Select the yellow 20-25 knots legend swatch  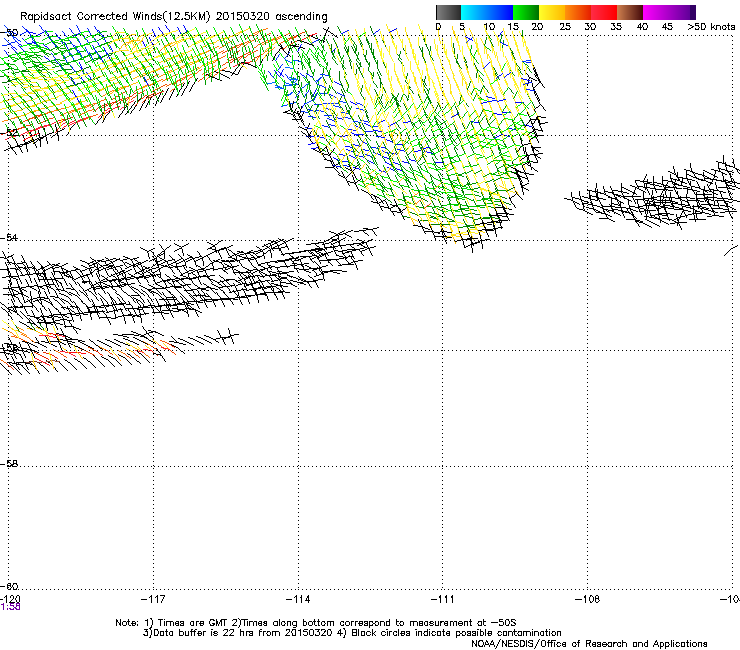pos(552,12)
